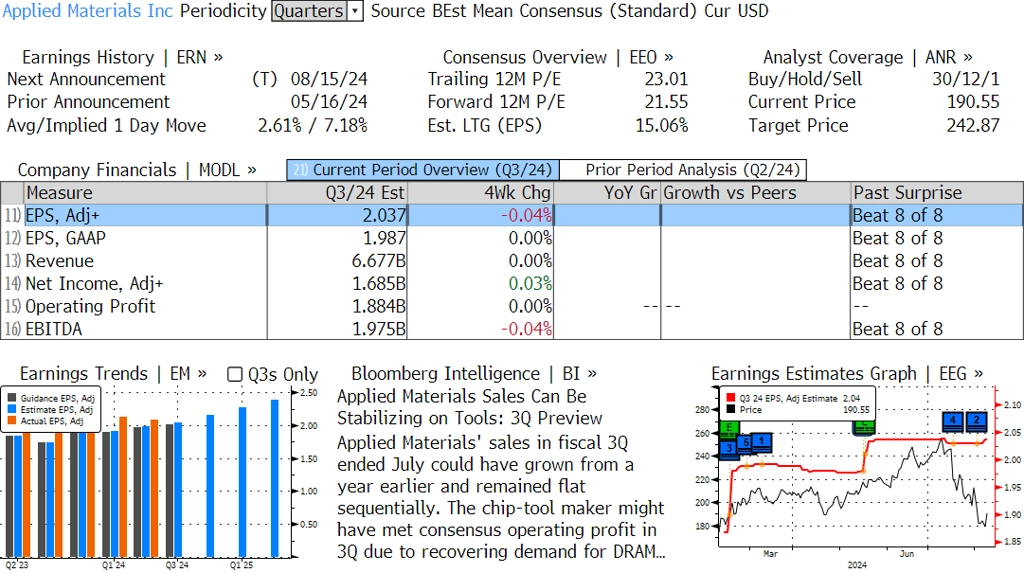This screenshot has height=573, width=1024.
Task: Click the red Q3 24 EPS legend swatch
Action: pos(731,398)
